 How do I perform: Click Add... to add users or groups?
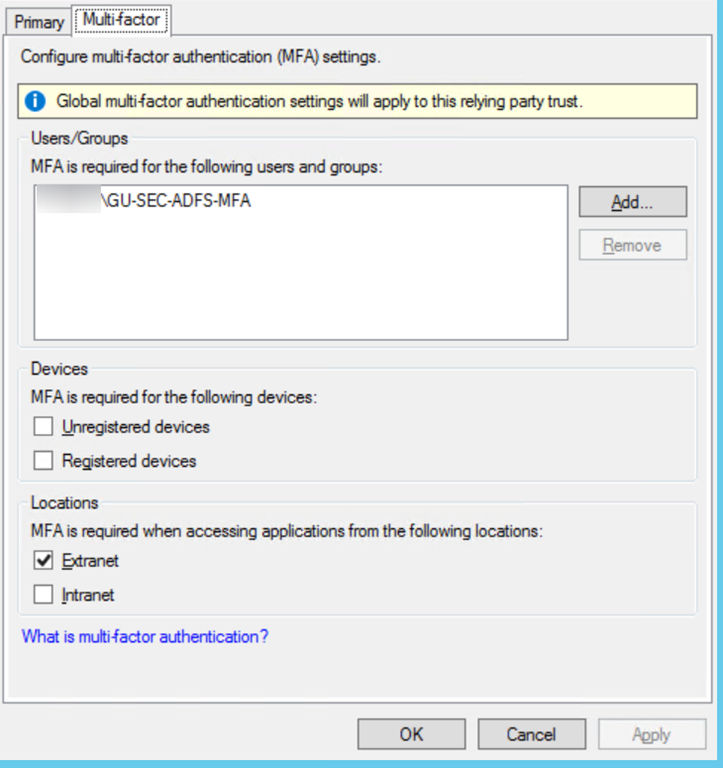click(x=632, y=202)
